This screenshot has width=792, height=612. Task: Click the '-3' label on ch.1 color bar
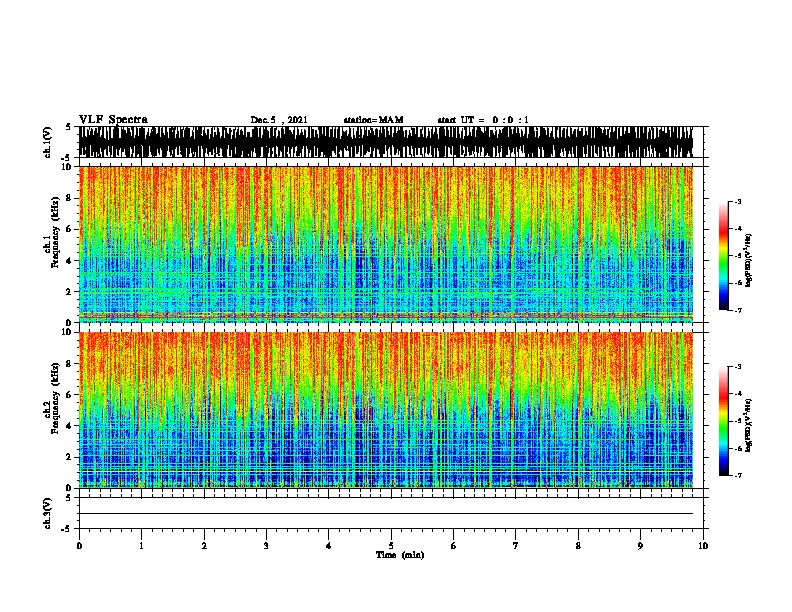click(738, 201)
